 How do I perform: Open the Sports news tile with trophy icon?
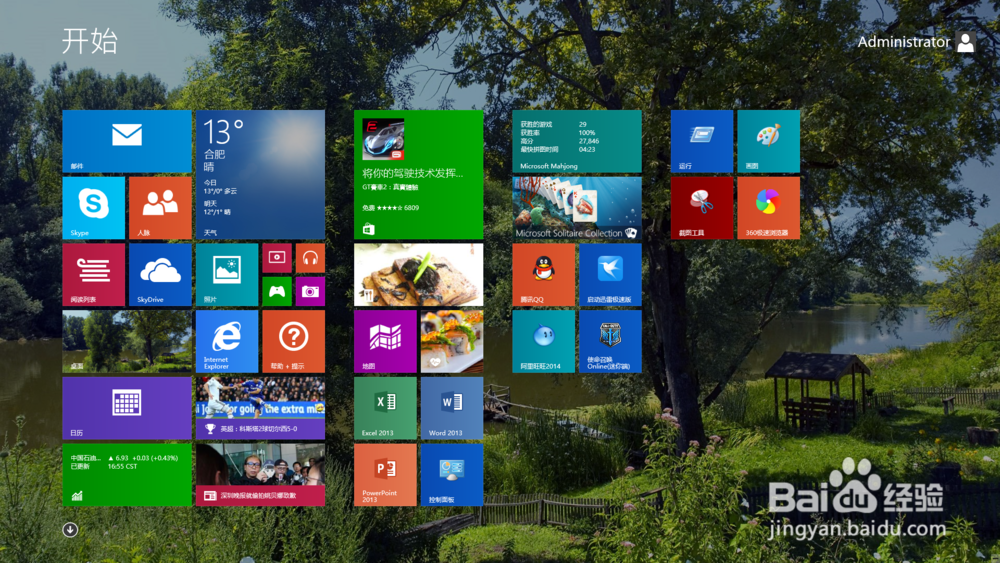click(x=260, y=407)
